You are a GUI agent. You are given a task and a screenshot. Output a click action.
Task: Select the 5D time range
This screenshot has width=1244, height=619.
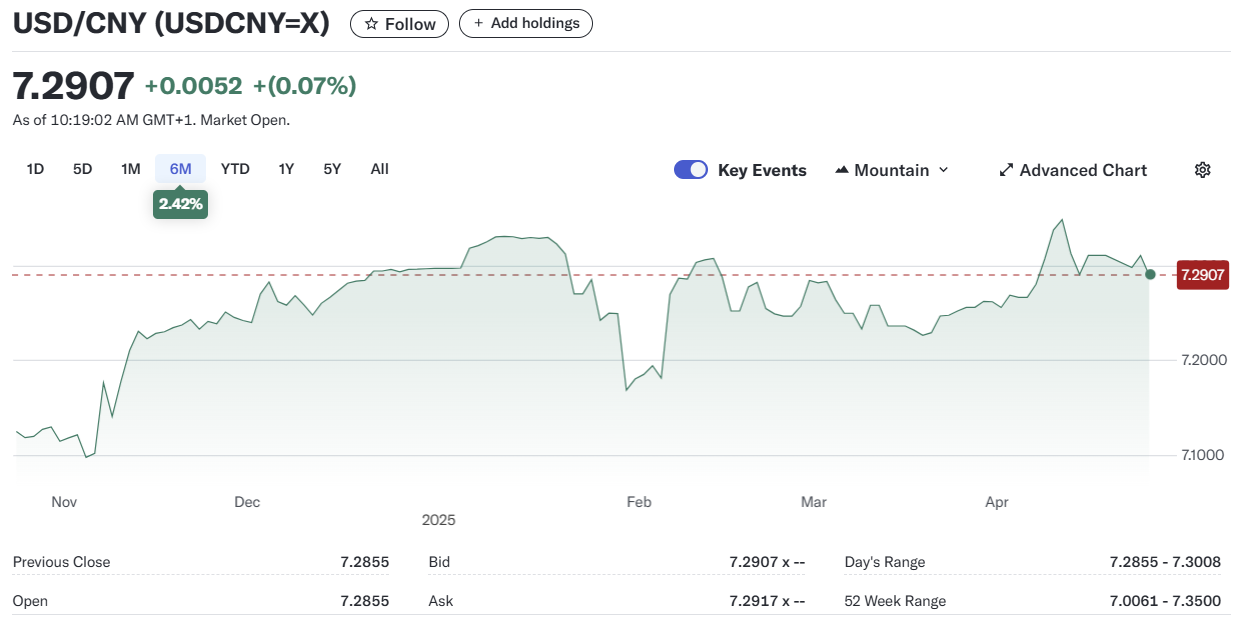[82, 169]
